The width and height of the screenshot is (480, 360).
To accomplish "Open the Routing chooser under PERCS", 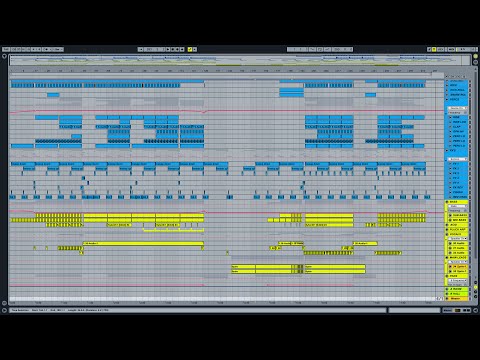I will click(457, 113).
